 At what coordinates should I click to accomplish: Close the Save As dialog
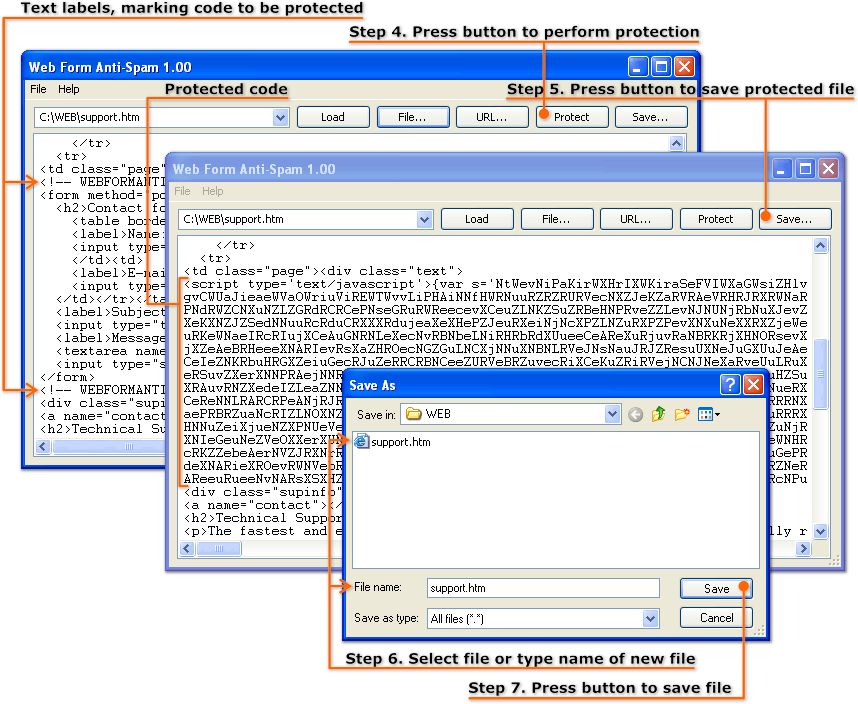(753, 385)
